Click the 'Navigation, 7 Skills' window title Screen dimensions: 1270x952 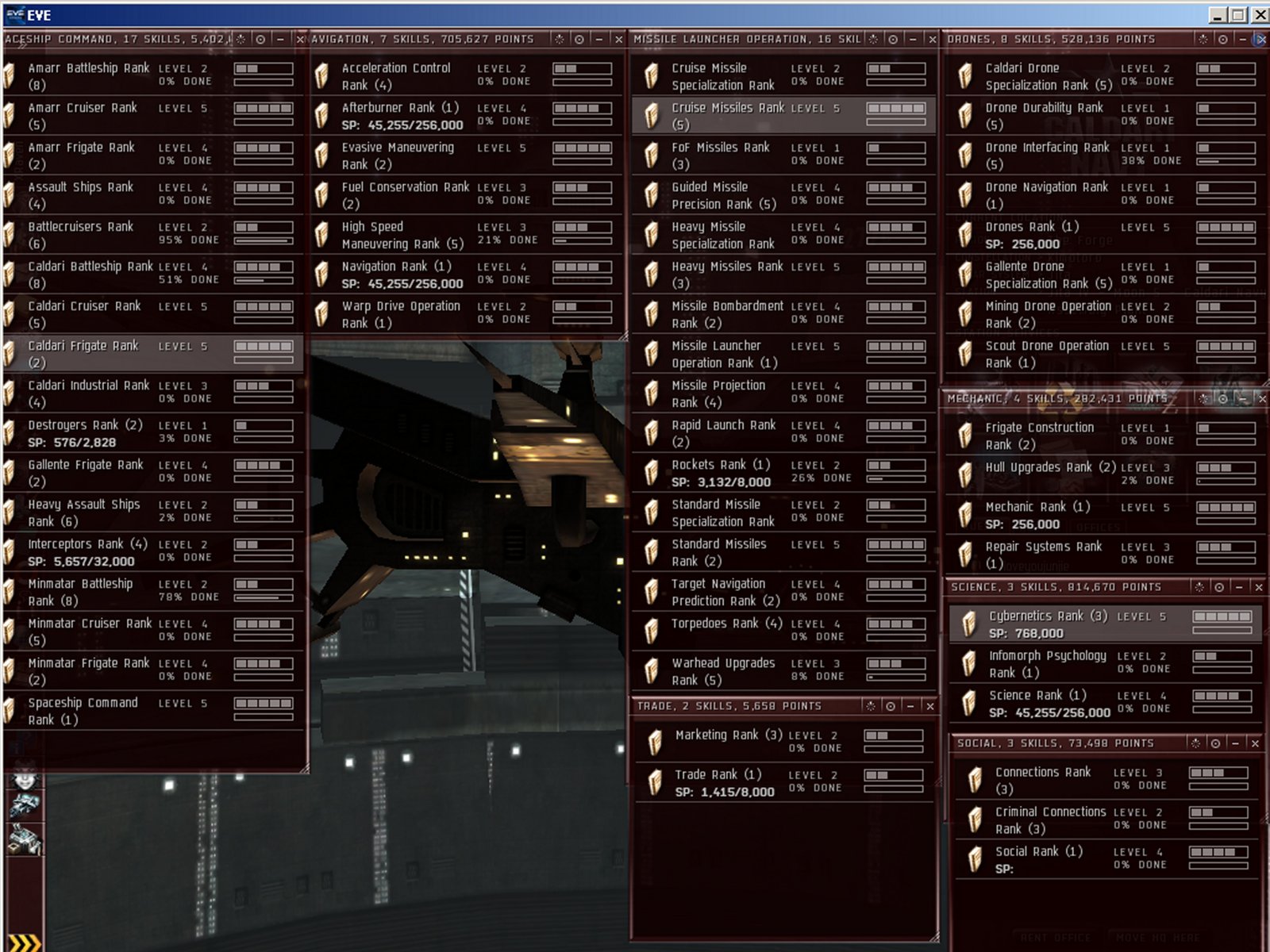coord(422,39)
